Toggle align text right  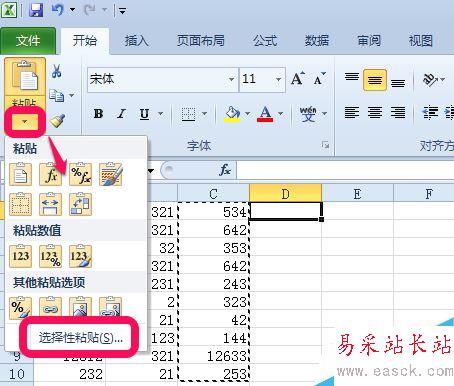(398, 113)
